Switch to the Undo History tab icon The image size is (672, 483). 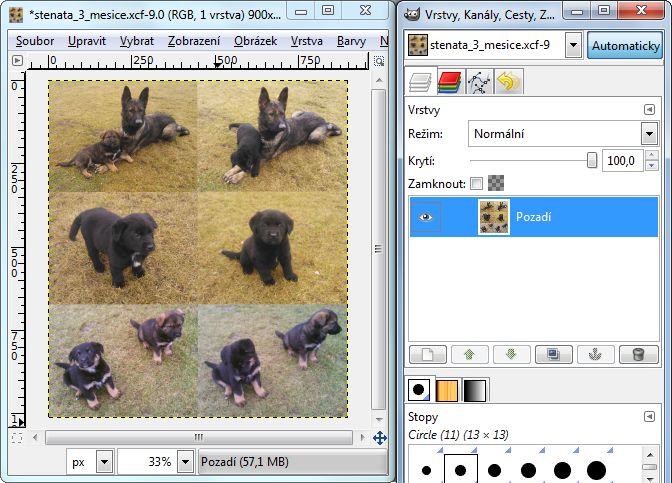coord(509,82)
